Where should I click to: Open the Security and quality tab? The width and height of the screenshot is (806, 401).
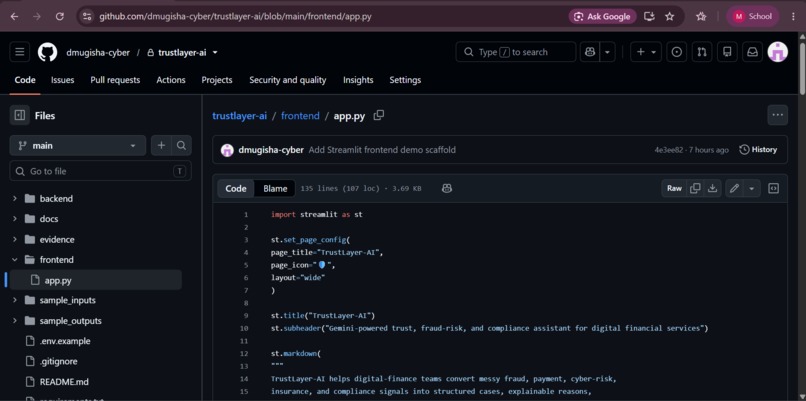(288, 80)
